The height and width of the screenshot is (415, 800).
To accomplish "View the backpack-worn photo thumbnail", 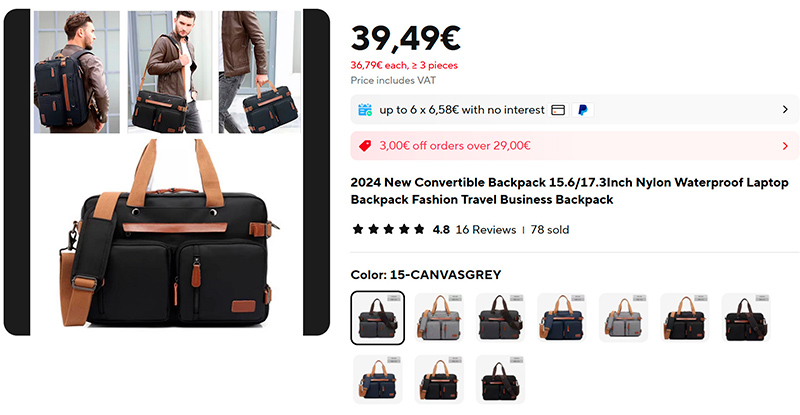I will point(77,72).
